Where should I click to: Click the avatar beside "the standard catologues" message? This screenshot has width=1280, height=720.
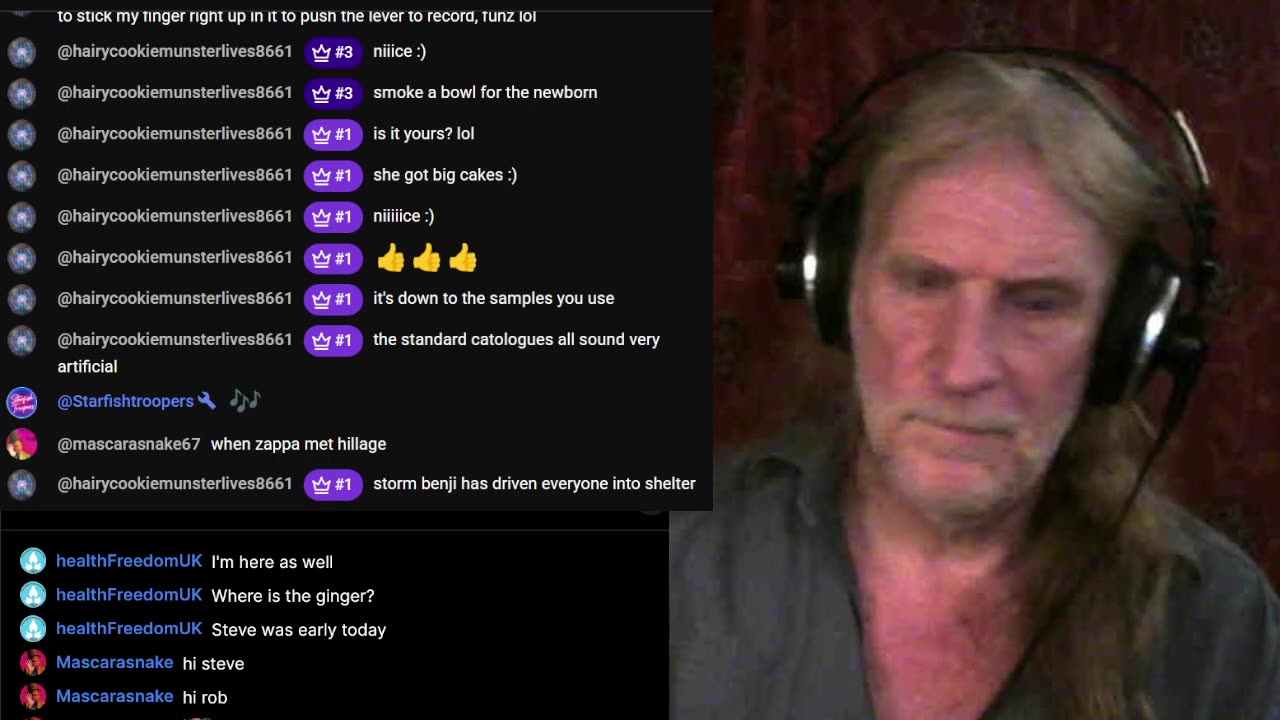click(22, 340)
